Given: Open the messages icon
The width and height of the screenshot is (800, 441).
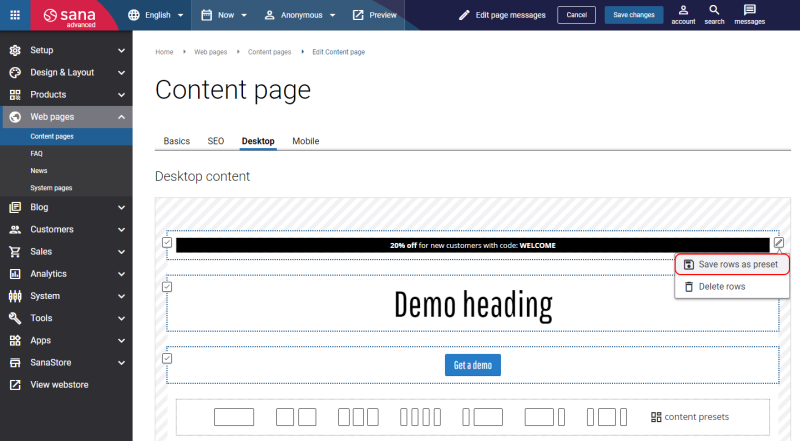Looking at the screenshot, I should tap(749, 10).
